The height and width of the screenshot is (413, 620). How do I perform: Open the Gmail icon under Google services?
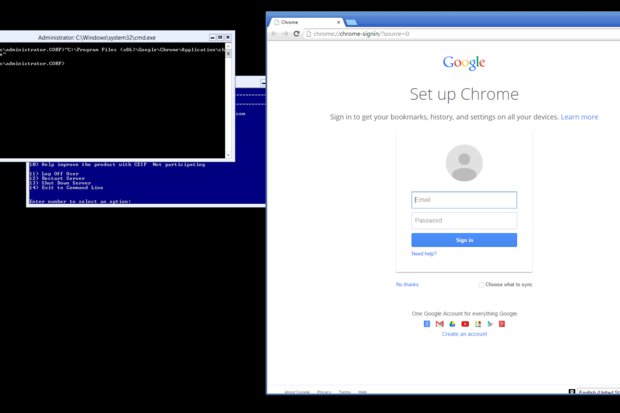[439, 324]
